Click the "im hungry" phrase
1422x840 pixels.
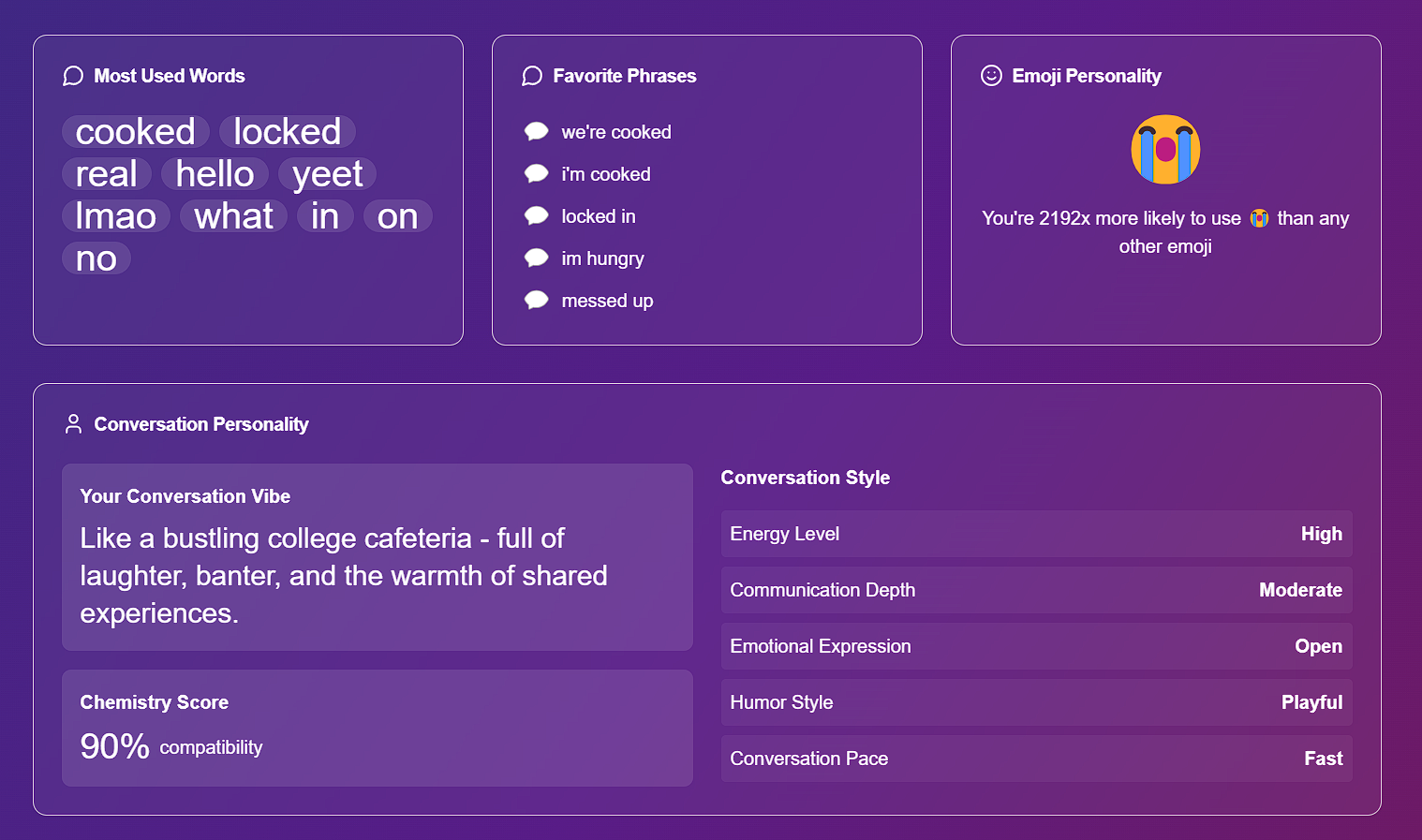coord(602,258)
